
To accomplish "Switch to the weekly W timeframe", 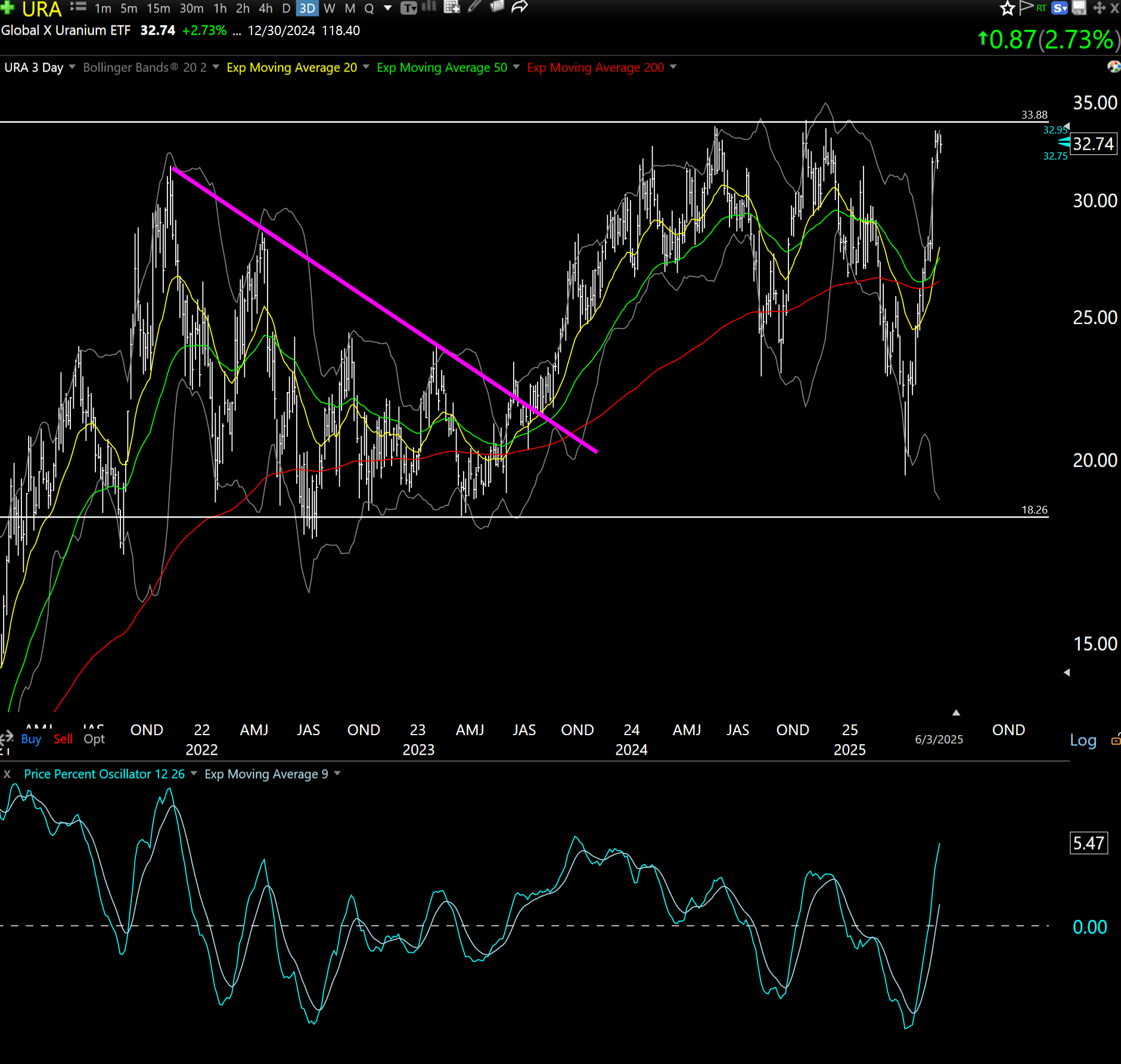I will (329, 8).
